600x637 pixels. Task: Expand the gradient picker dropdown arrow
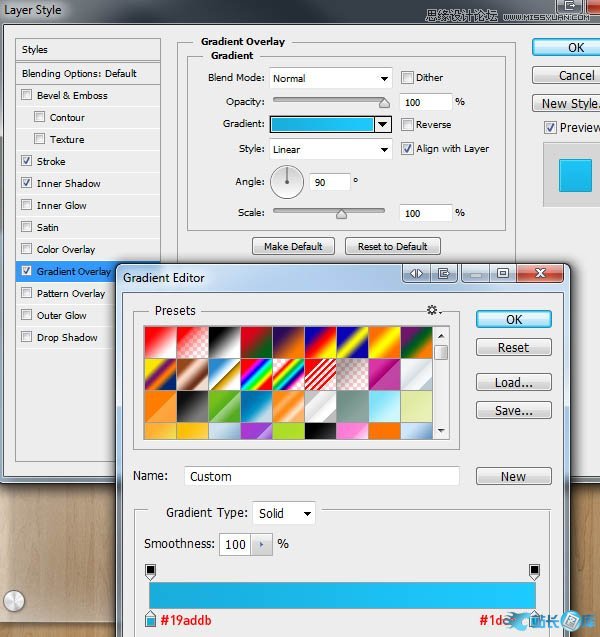381,125
